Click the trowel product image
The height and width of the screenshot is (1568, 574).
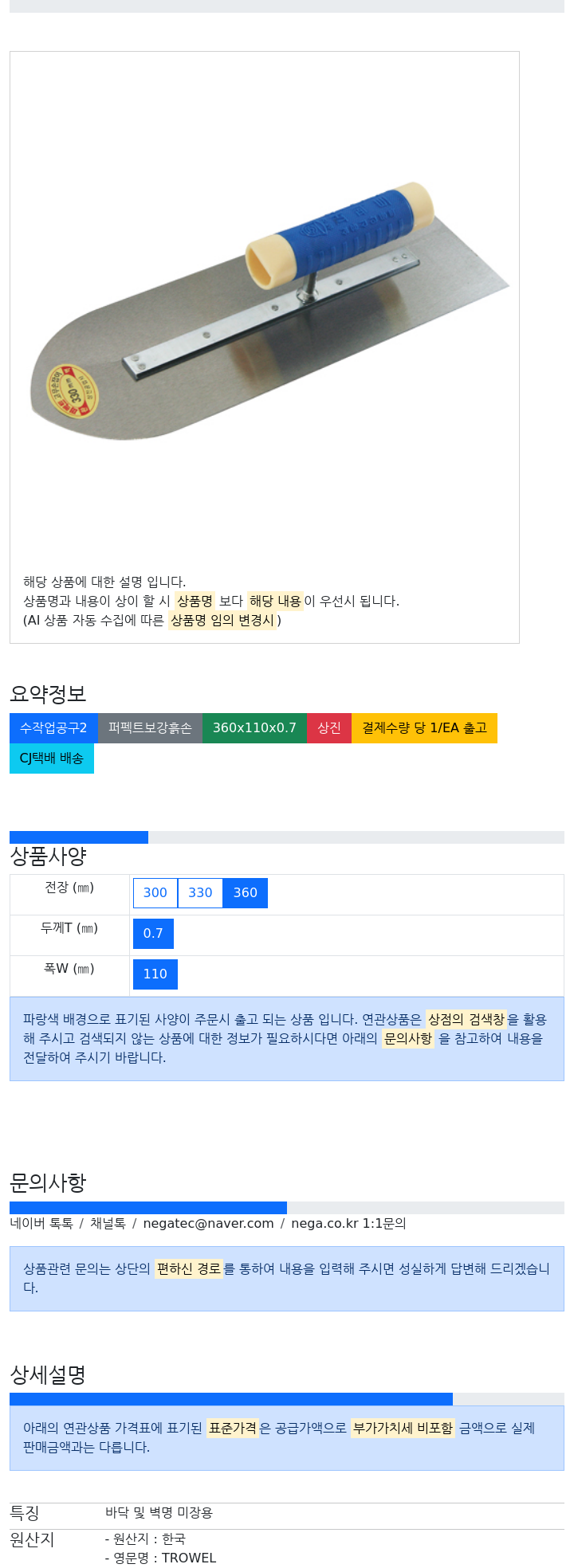point(269,311)
